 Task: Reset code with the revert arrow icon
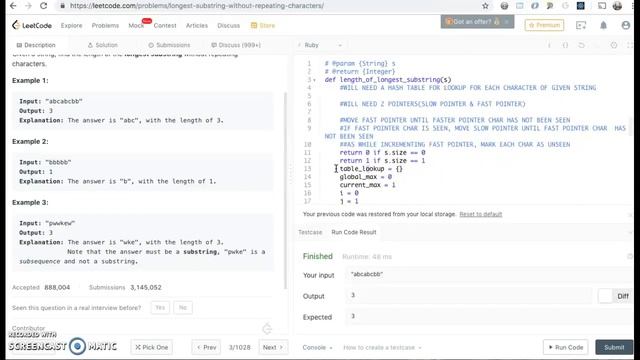[x=582, y=45]
